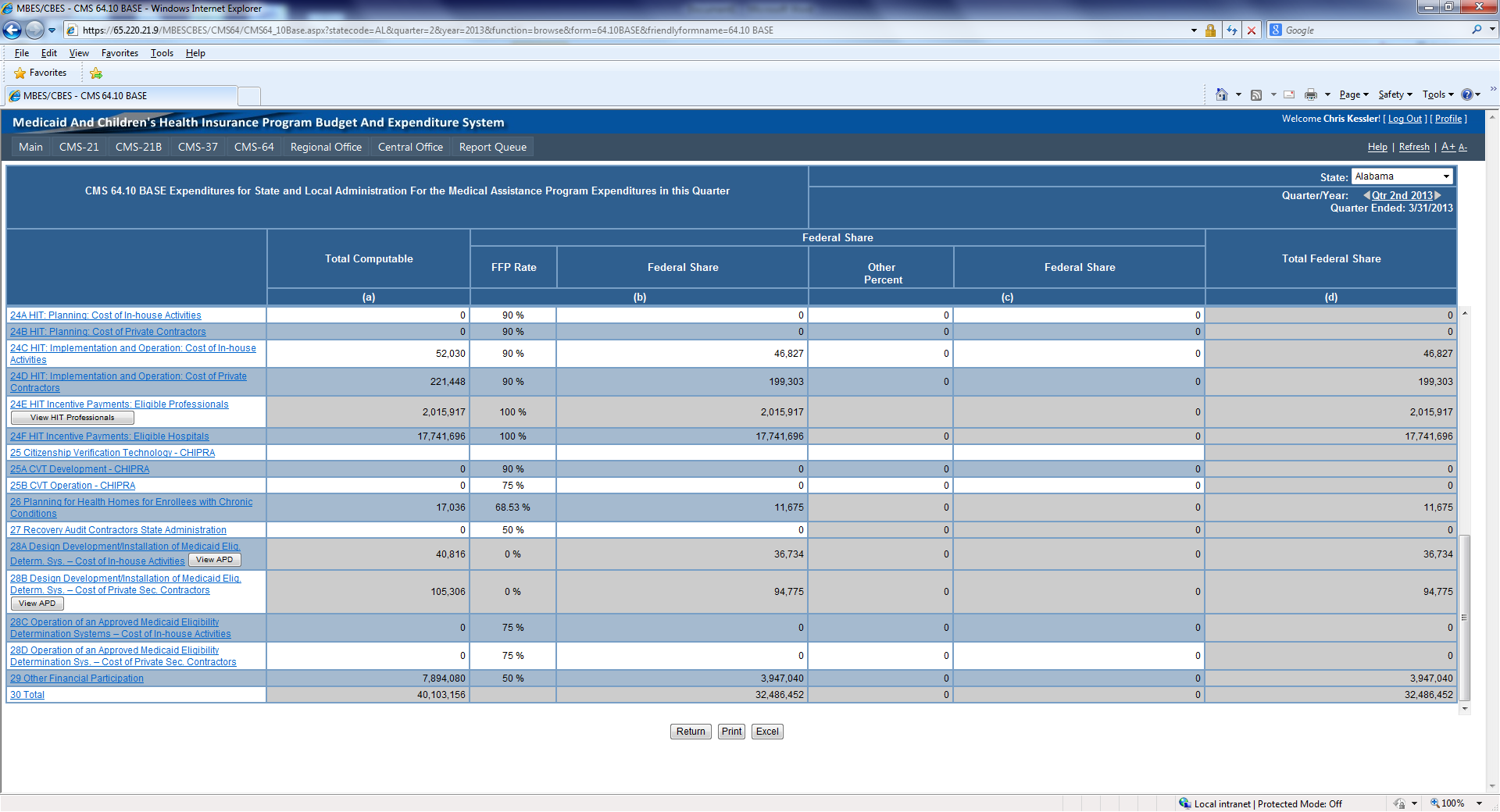Expand the Safety dropdown menu
This screenshot has width=1500, height=812.
tap(1395, 94)
